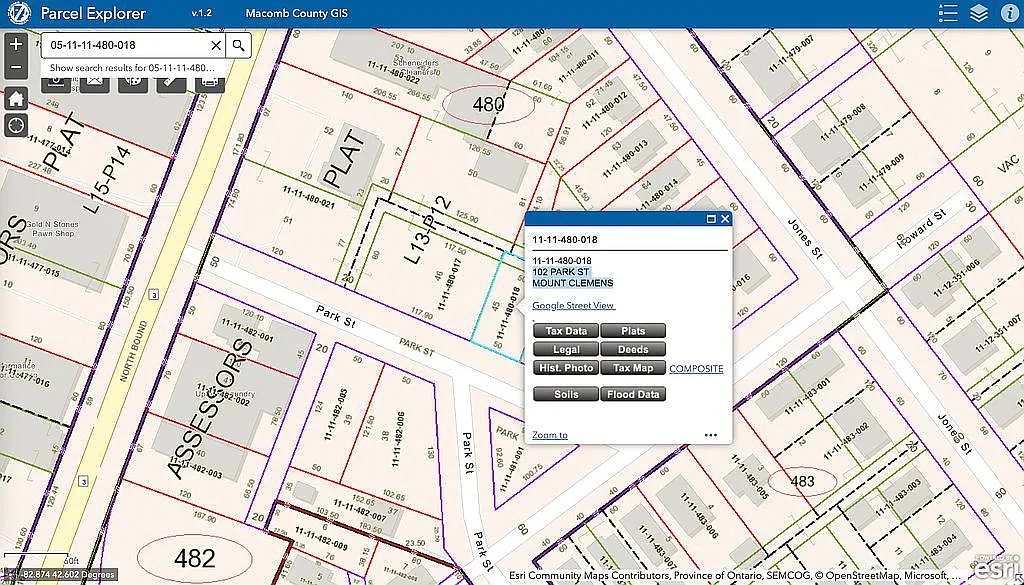This screenshot has height=585, width=1024.
Task: Maximize the parcel info popup
Action: 711,219
